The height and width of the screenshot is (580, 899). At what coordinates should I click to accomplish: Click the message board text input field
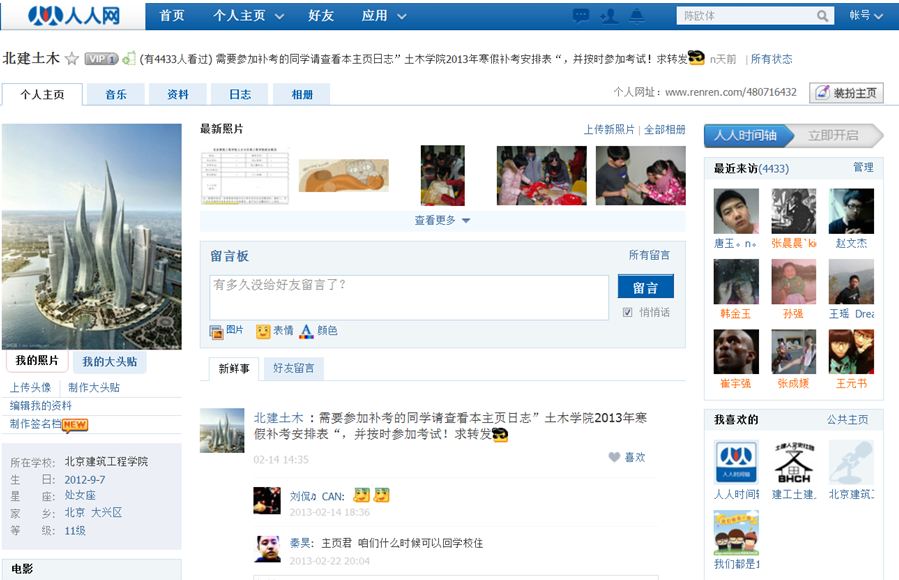(408, 297)
